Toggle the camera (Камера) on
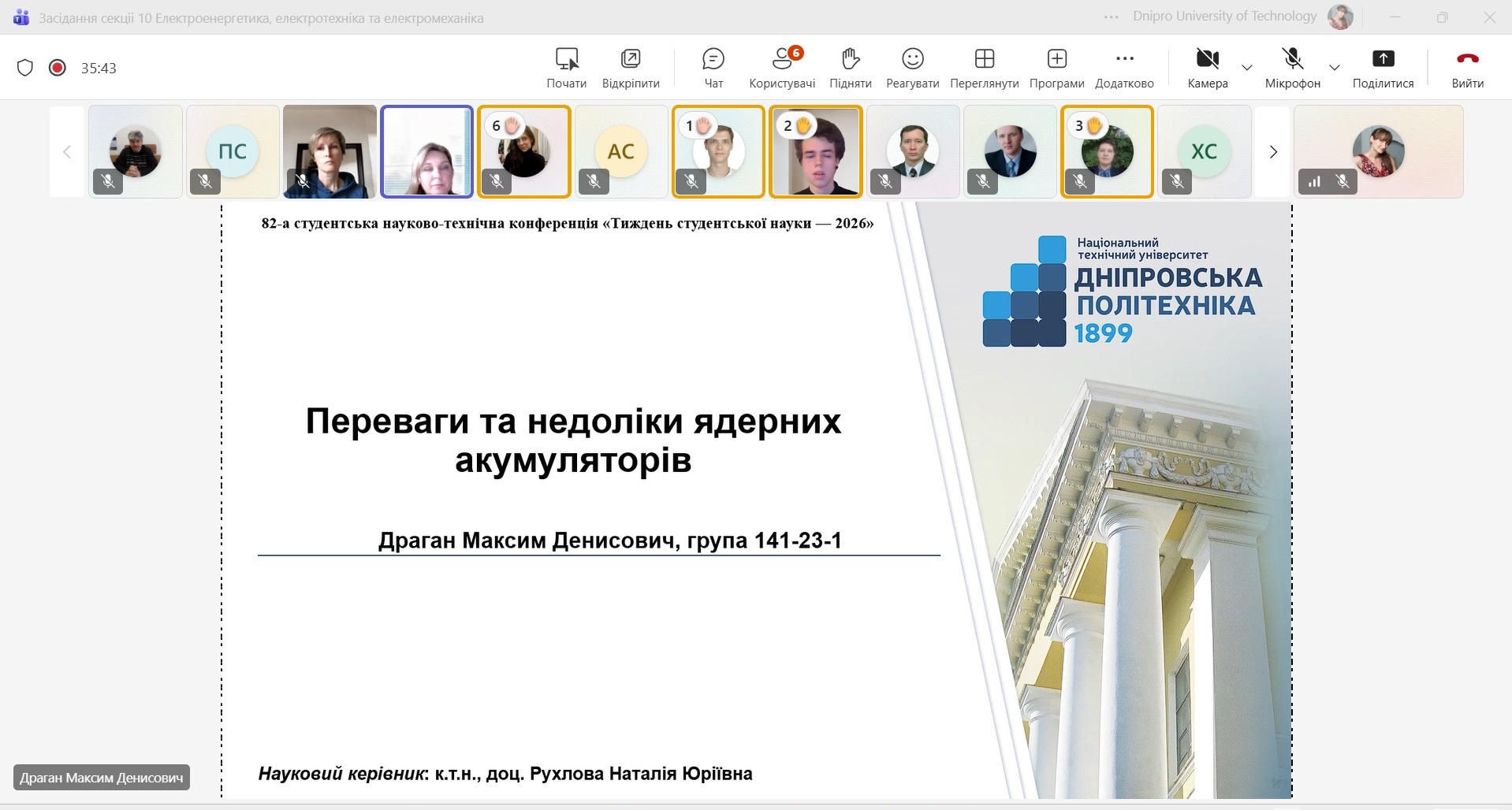The height and width of the screenshot is (810, 1512). click(1207, 67)
